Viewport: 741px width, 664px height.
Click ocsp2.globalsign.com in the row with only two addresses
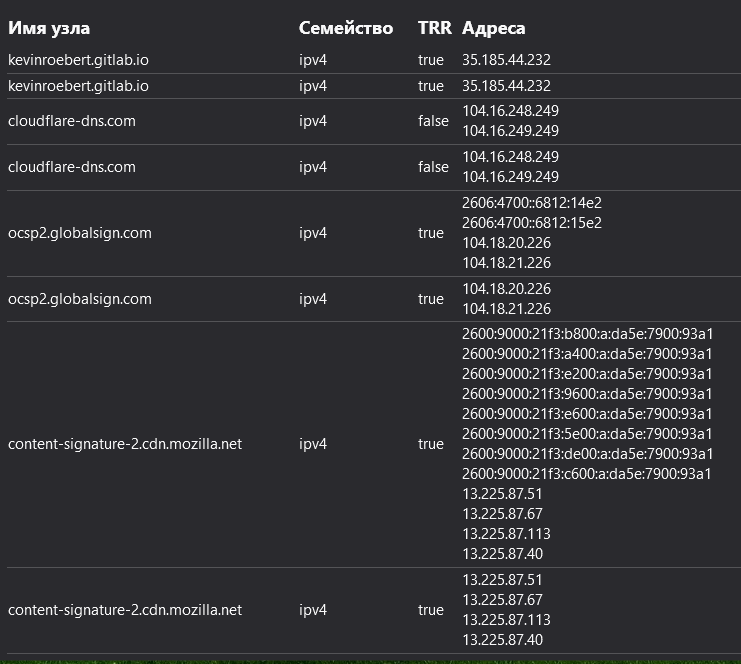(x=80, y=299)
